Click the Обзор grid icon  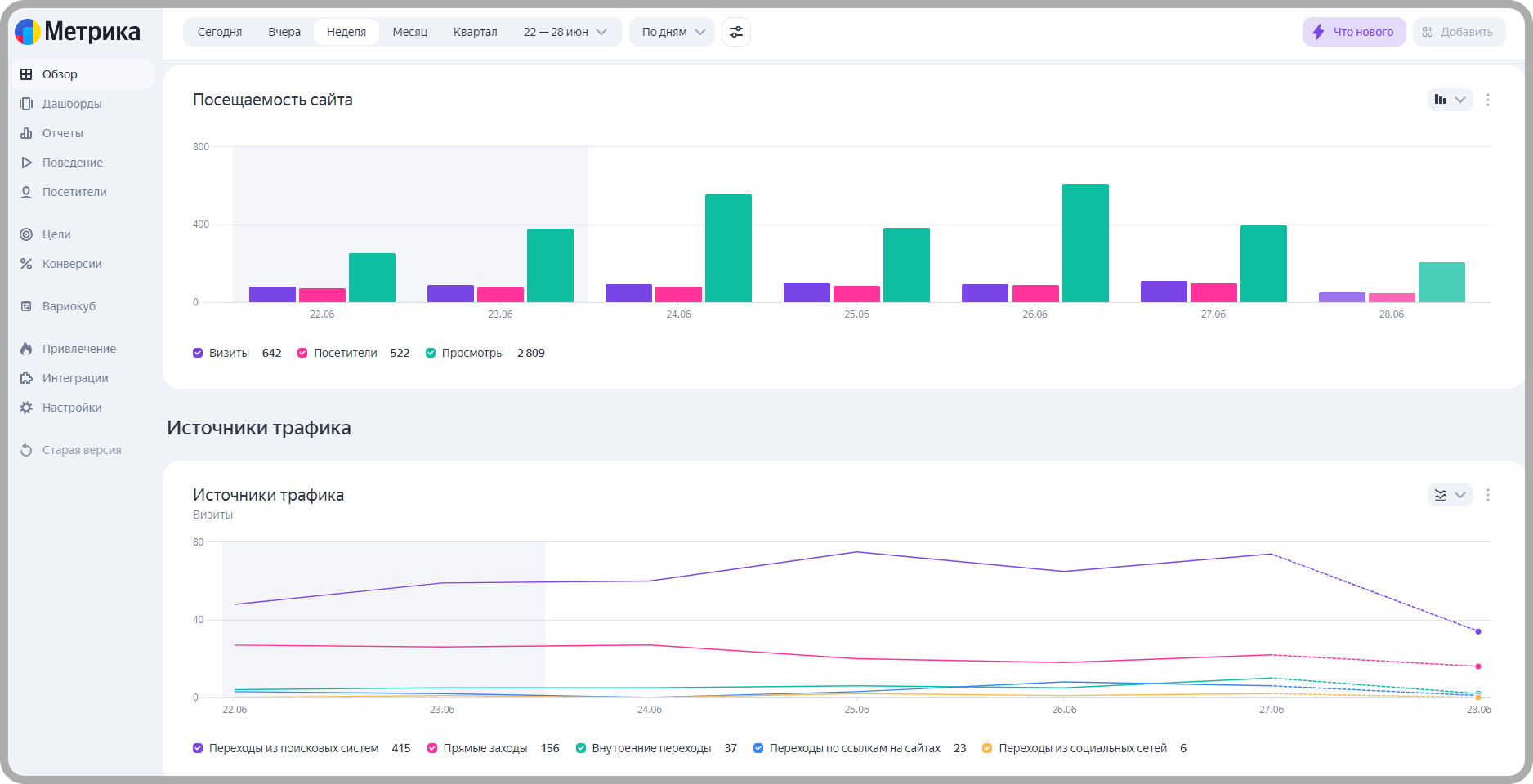click(x=26, y=74)
